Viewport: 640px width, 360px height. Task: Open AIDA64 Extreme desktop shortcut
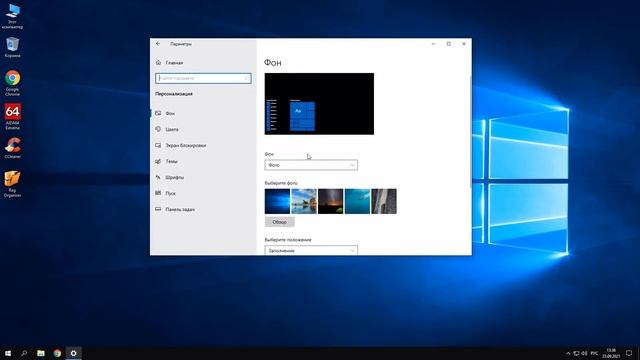(12, 117)
